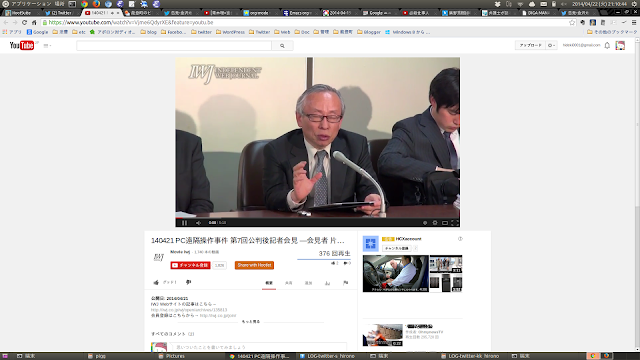
Task: Launch Chrome from the top panel
Action: pyautogui.click(x=84, y=4)
